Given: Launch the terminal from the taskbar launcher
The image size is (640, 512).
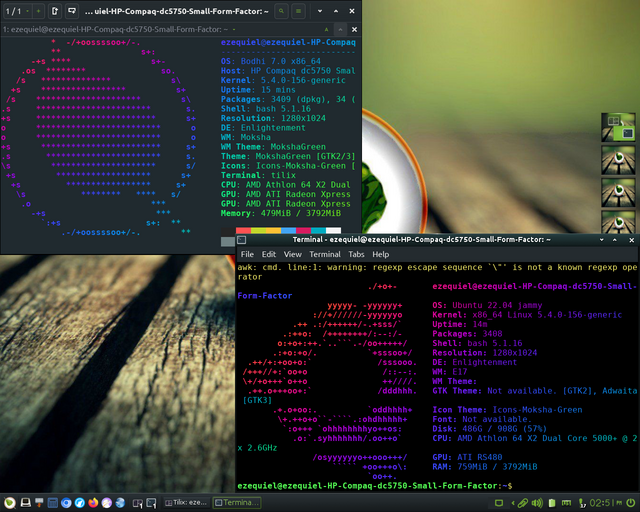Looking at the screenshot, I should tap(25, 503).
